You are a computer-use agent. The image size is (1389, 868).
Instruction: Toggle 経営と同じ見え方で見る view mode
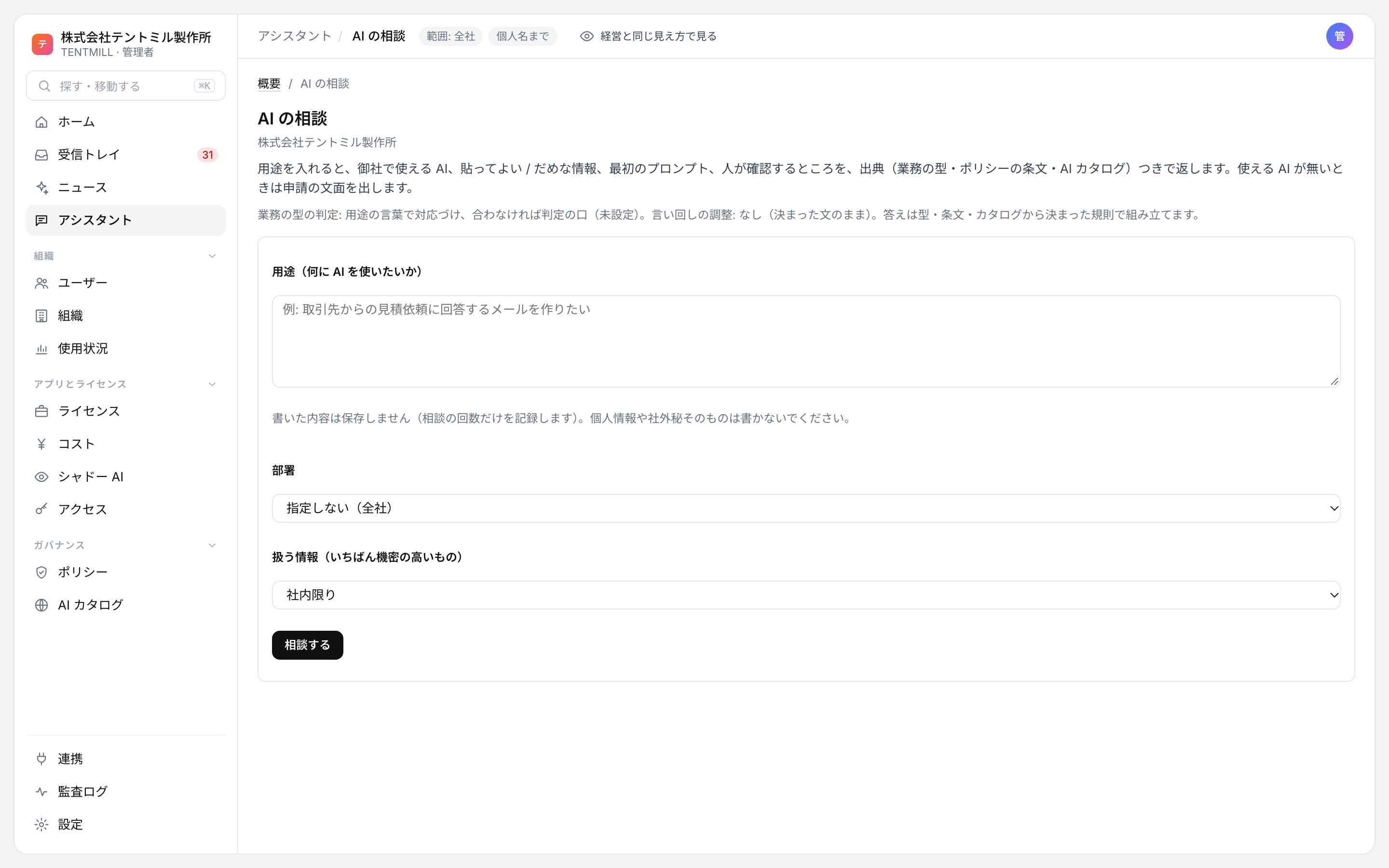coord(648,36)
